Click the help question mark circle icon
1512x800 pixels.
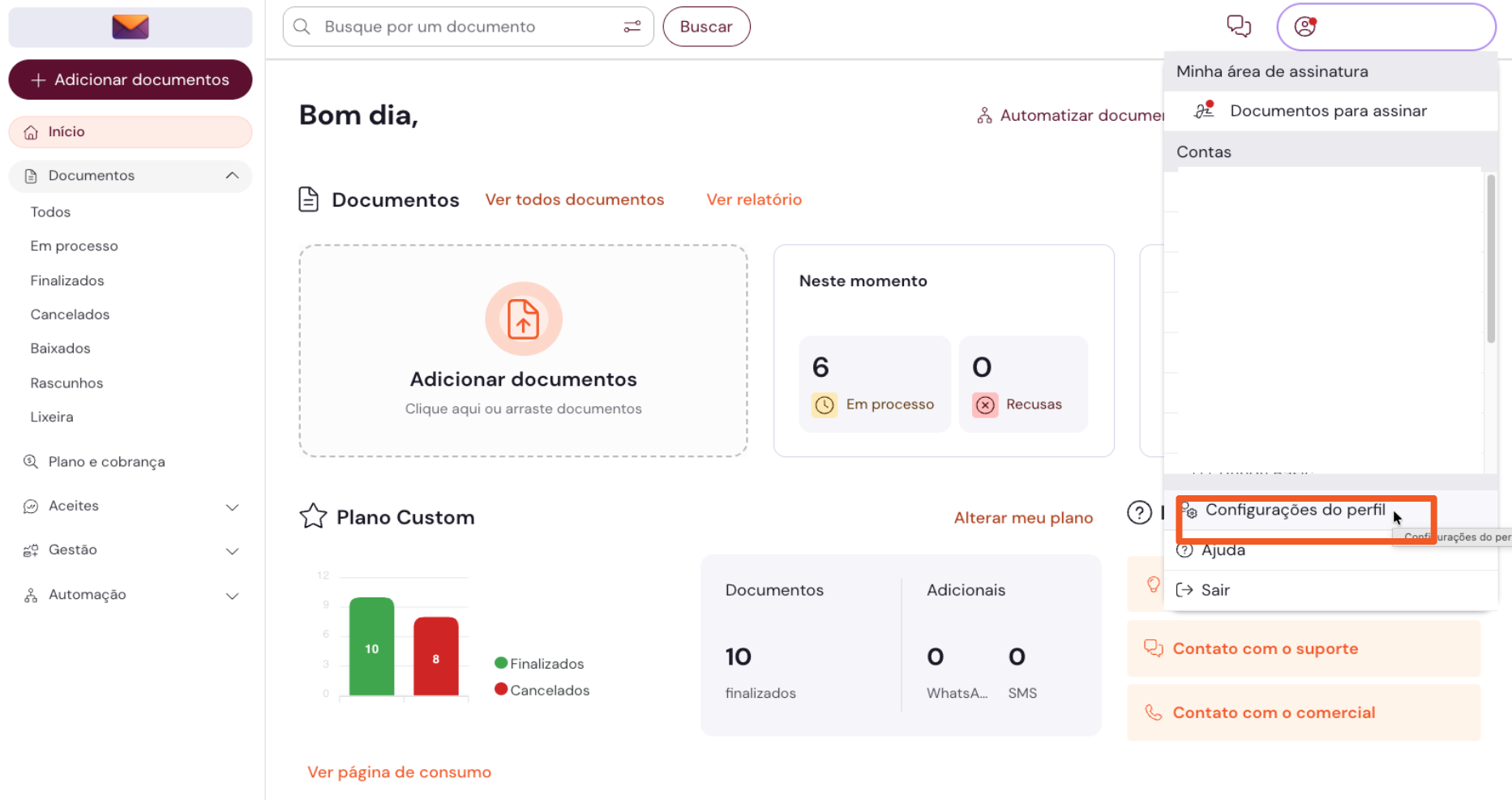(1139, 512)
